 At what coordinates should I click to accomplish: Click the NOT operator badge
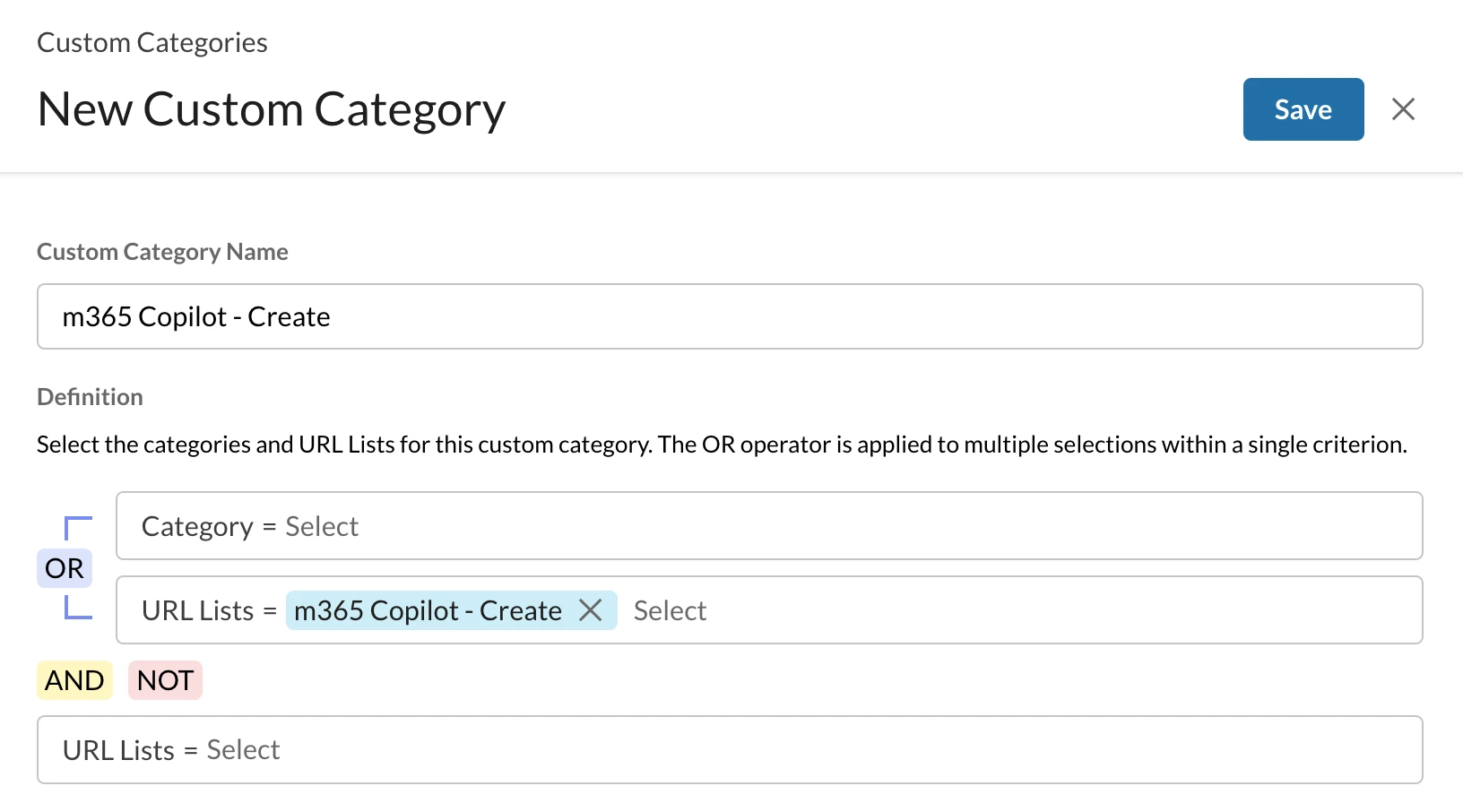click(x=165, y=680)
